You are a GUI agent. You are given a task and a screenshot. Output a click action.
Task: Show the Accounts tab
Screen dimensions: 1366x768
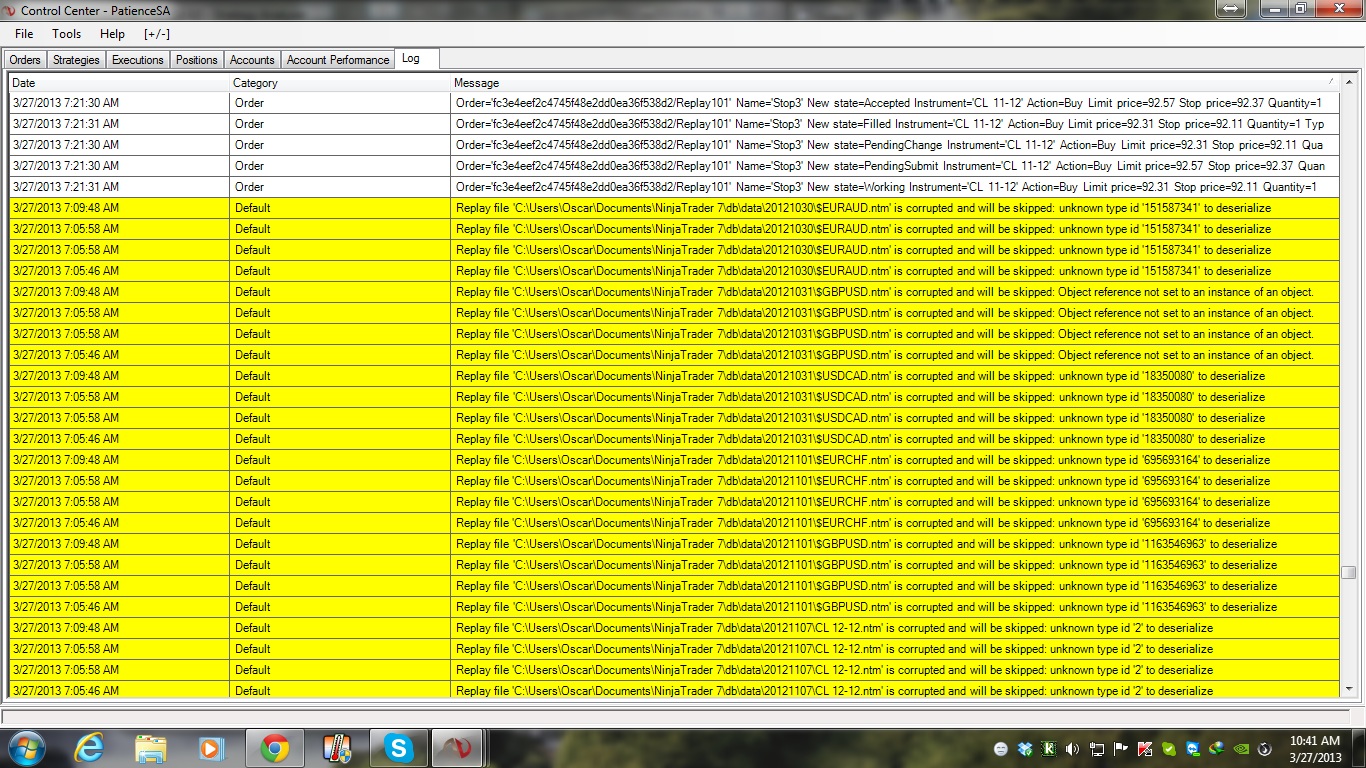pyautogui.click(x=252, y=60)
